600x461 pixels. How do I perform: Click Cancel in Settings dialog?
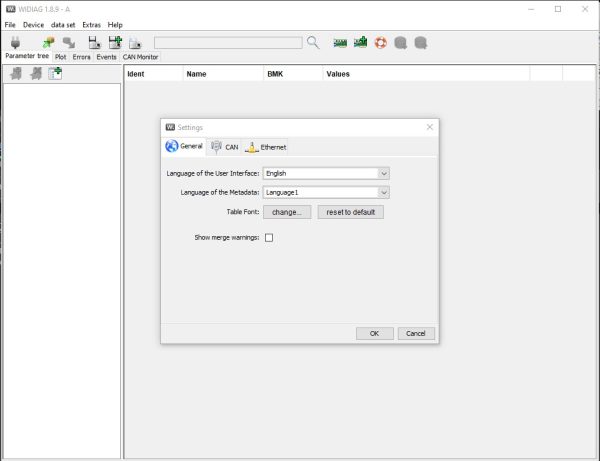[x=416, y=334]
